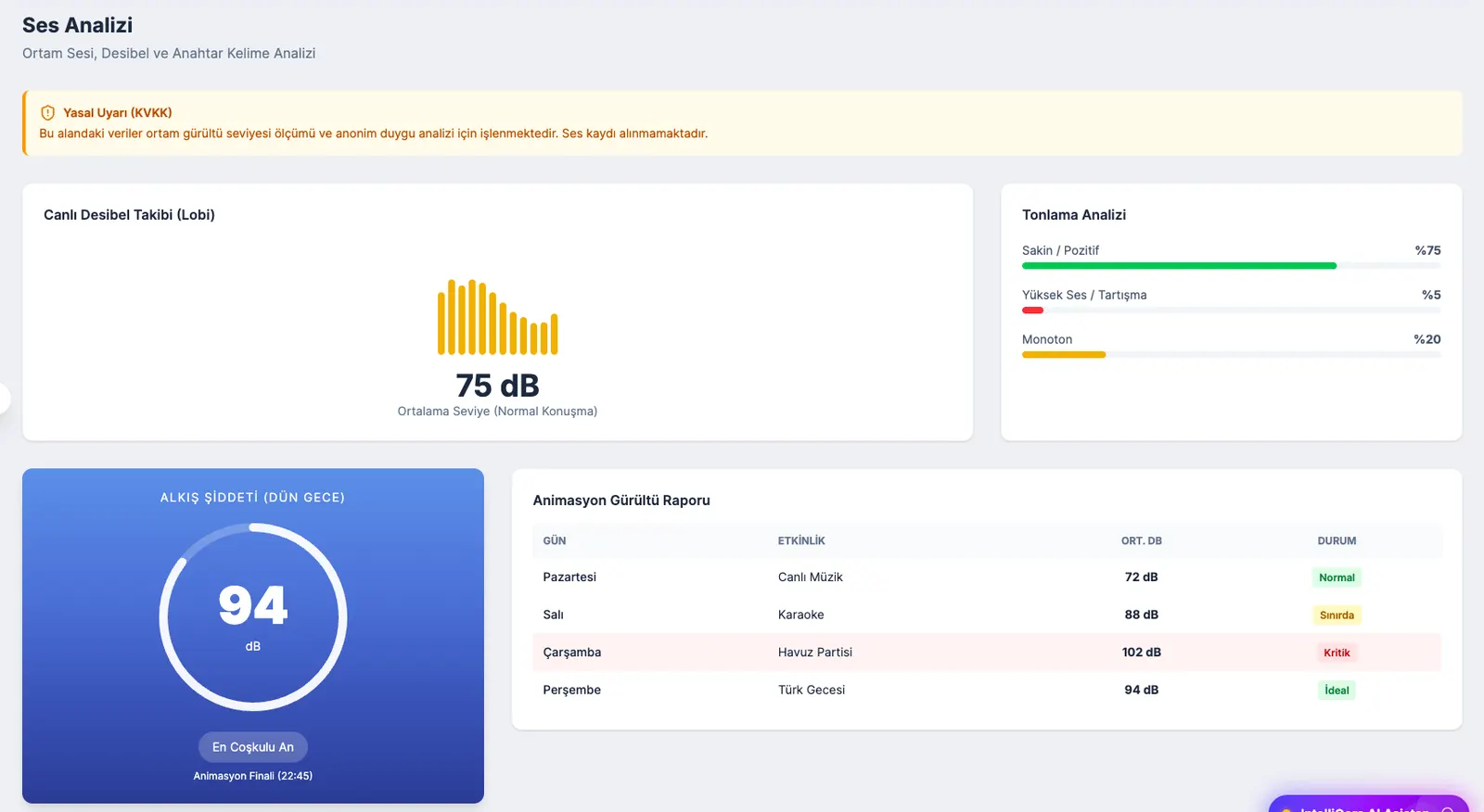Click the 102 dB value
This screenshot has height=812, width=1484.
click(x=1142, y=653)
